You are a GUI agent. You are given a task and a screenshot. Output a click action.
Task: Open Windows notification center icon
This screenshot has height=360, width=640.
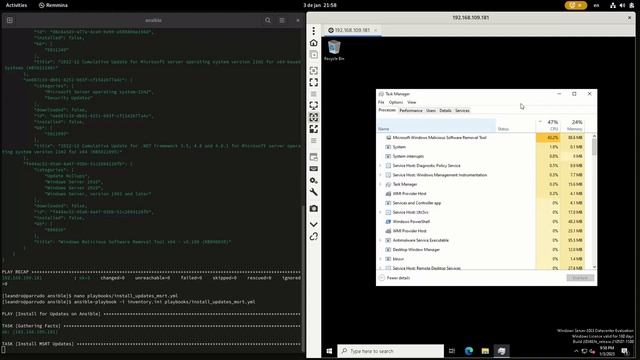pyautogui.click(x=625, y=351)
